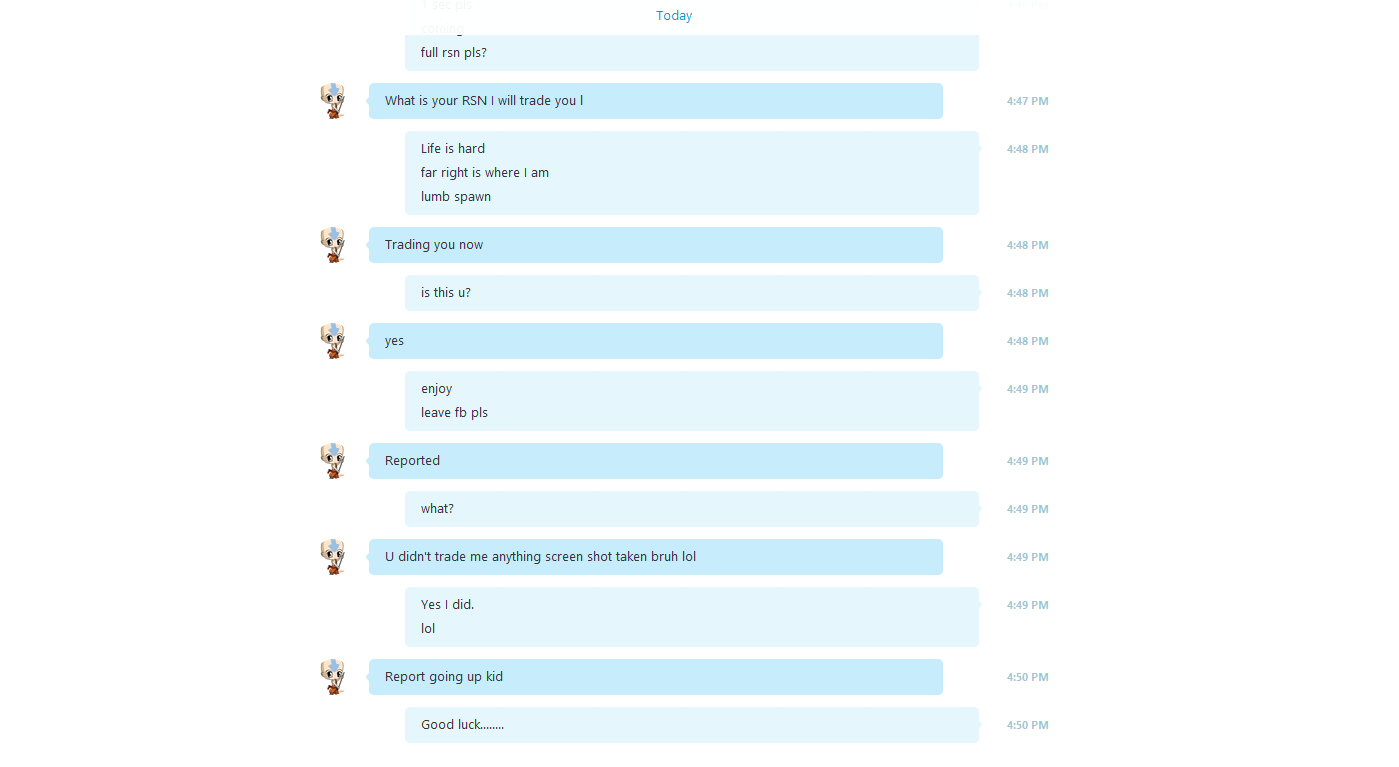
Task: Select the 'Good luck........' message bubble
Action: 692,725
